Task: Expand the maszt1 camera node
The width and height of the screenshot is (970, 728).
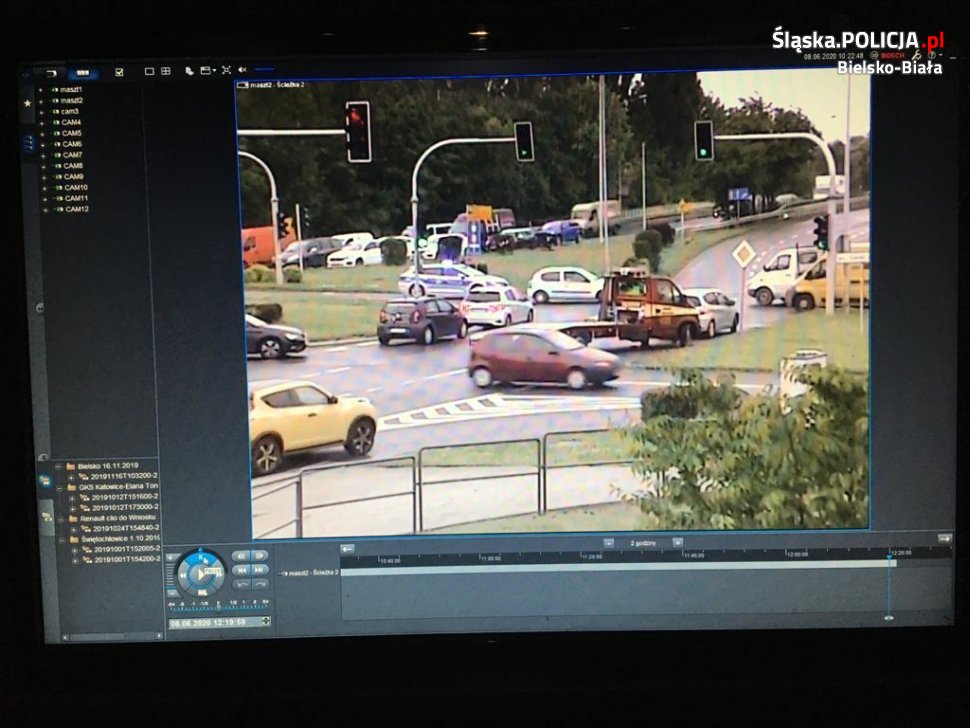Action: coord(41,90)
